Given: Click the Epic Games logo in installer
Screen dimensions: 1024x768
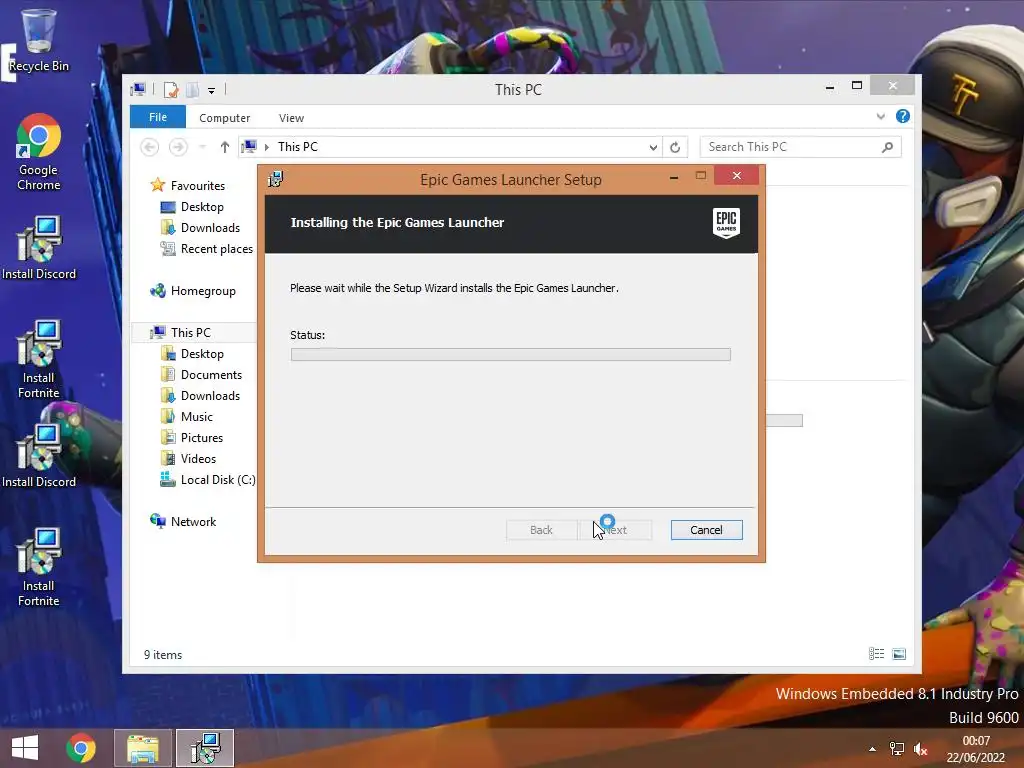Looking at the screenshot, I should click(x=726, y=223).
